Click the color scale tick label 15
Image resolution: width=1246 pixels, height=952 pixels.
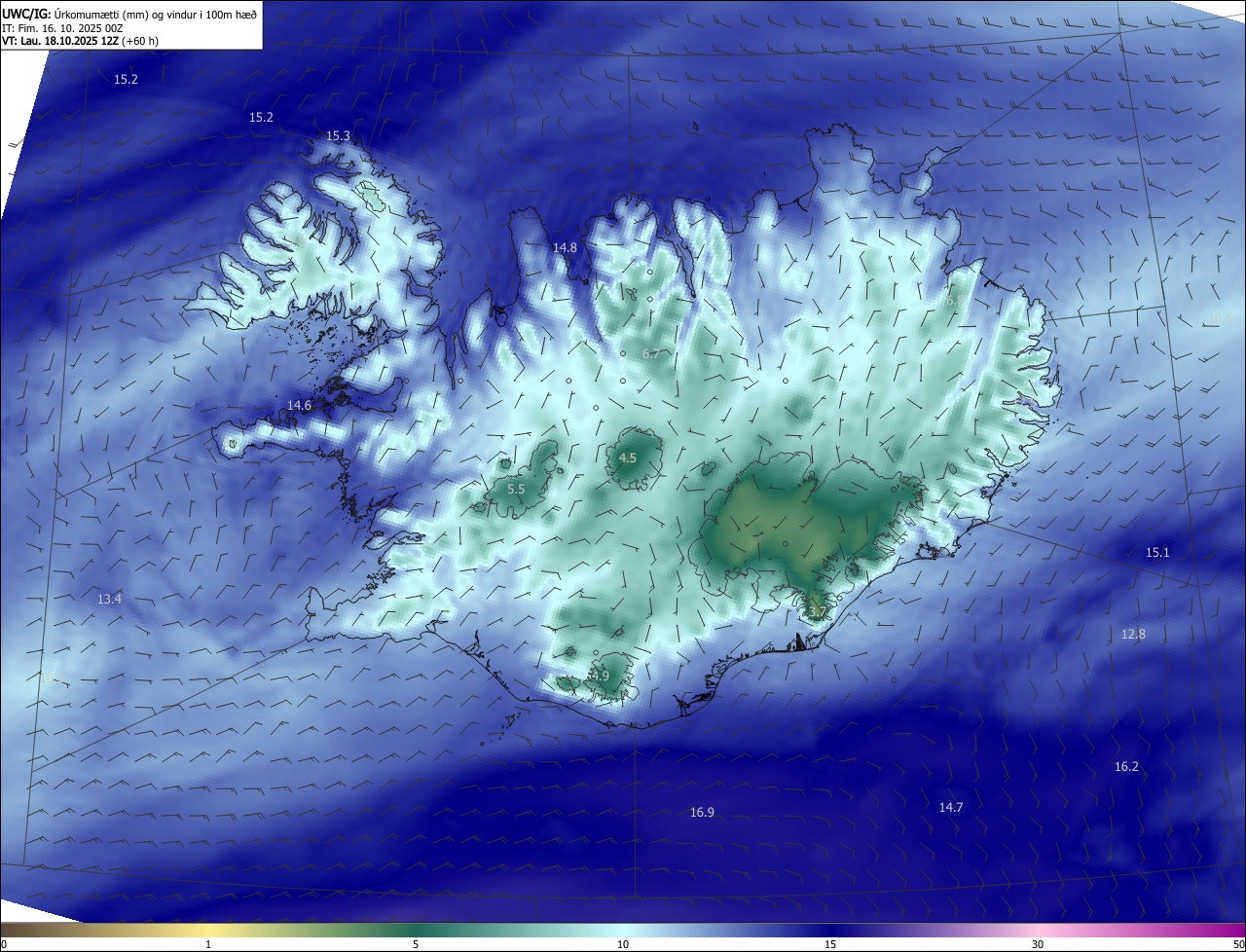point(830,944)
